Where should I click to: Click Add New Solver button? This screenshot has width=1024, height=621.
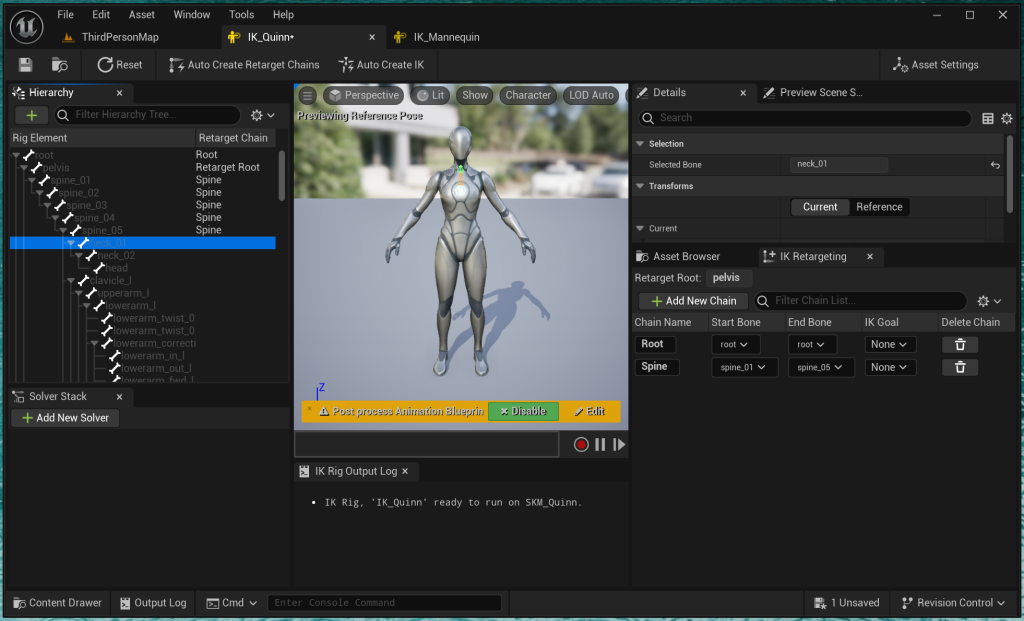[x=65, y=418]
